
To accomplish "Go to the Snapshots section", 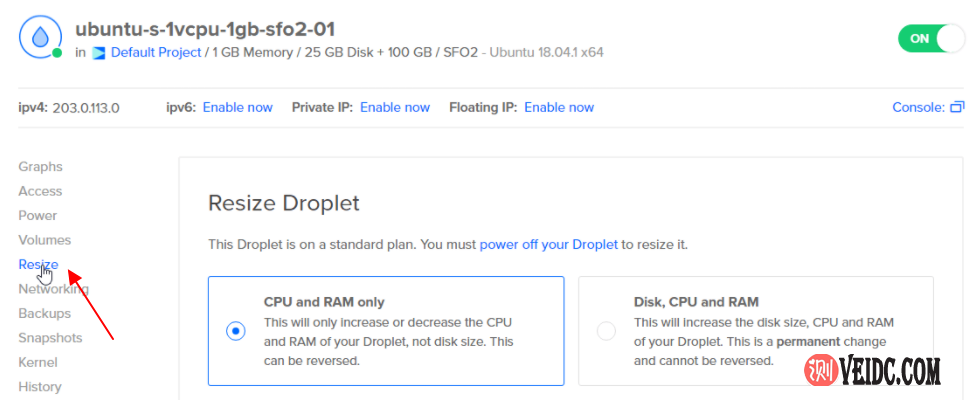I will [50, 338].
